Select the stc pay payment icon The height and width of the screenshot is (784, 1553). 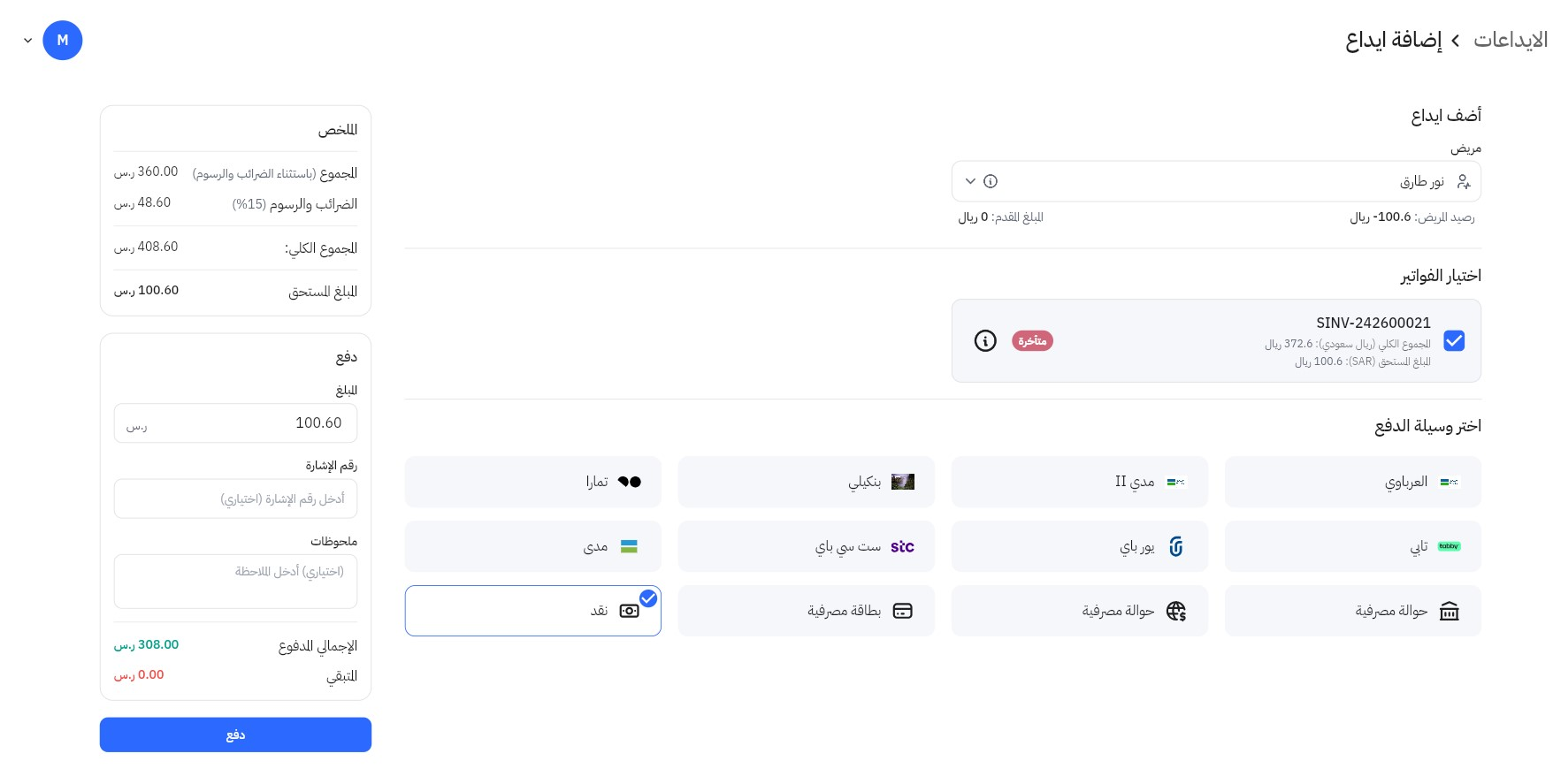(902, 547)
